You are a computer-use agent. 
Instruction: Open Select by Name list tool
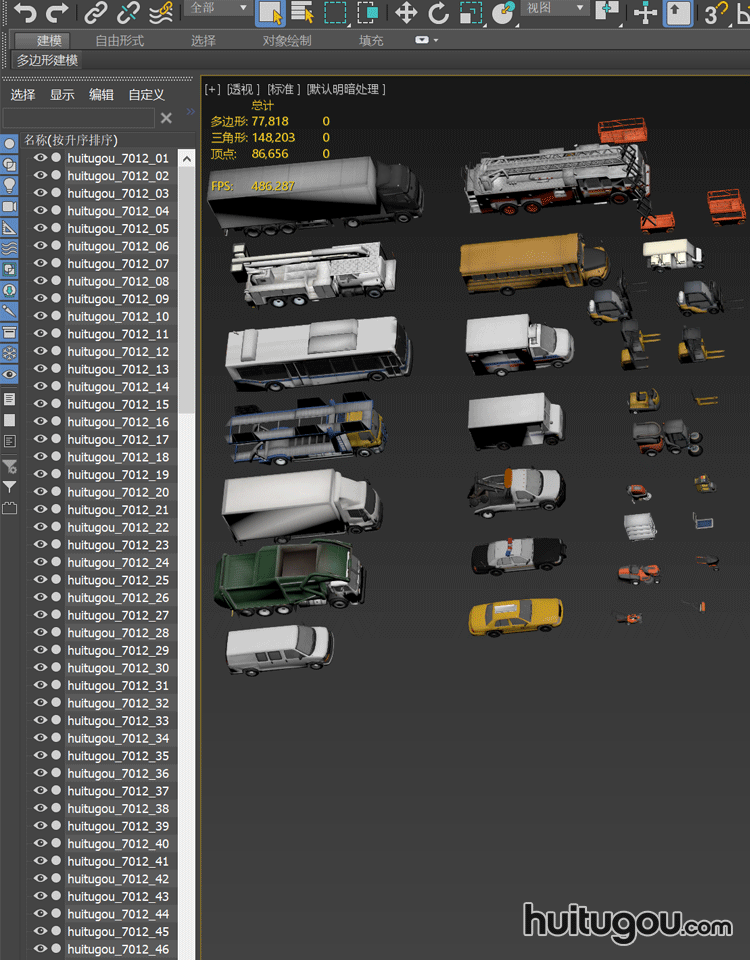click(302, 13)
